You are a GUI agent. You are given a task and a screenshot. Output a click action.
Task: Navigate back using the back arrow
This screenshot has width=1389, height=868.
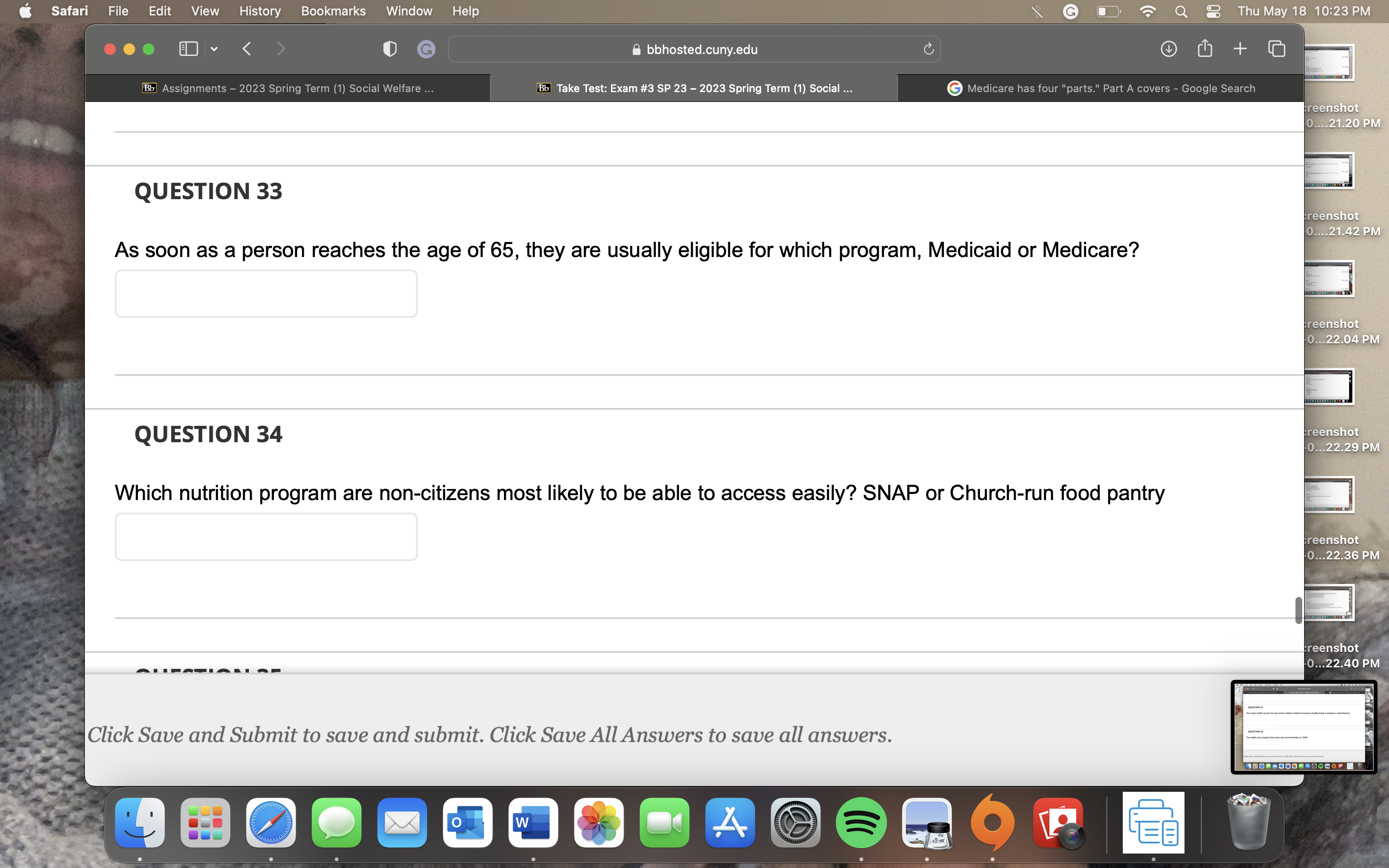point(247,49)
